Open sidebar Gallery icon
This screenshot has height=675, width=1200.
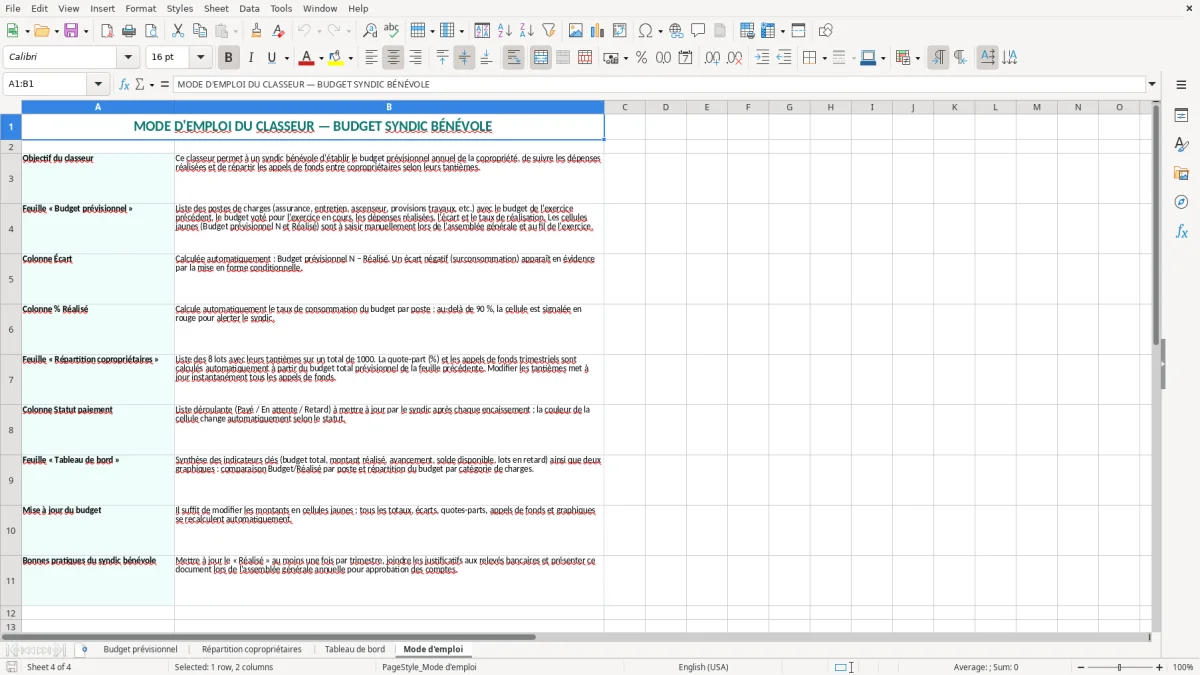(1181, 173)
